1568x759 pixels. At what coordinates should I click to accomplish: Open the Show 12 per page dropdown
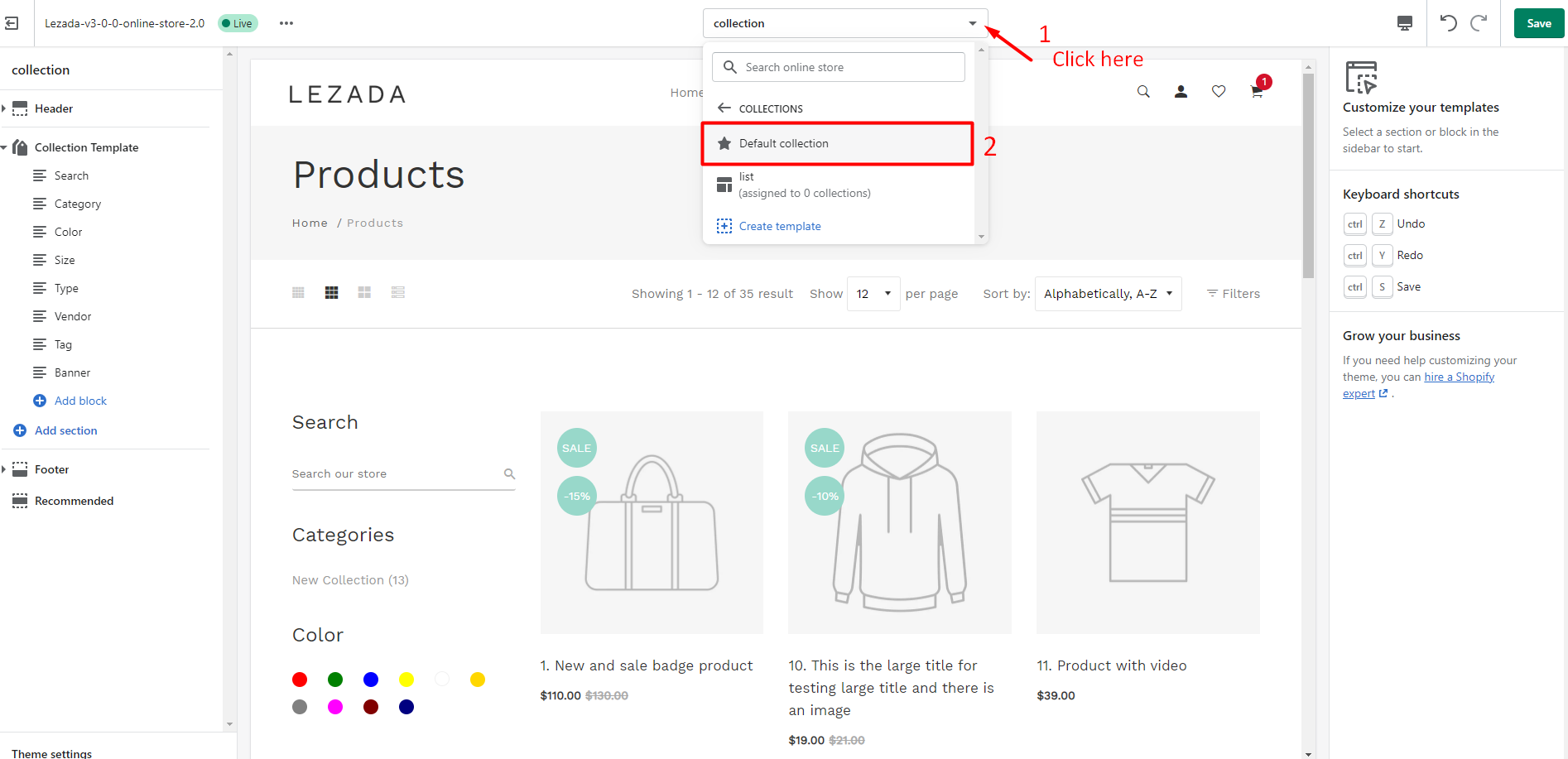point(873,293)
